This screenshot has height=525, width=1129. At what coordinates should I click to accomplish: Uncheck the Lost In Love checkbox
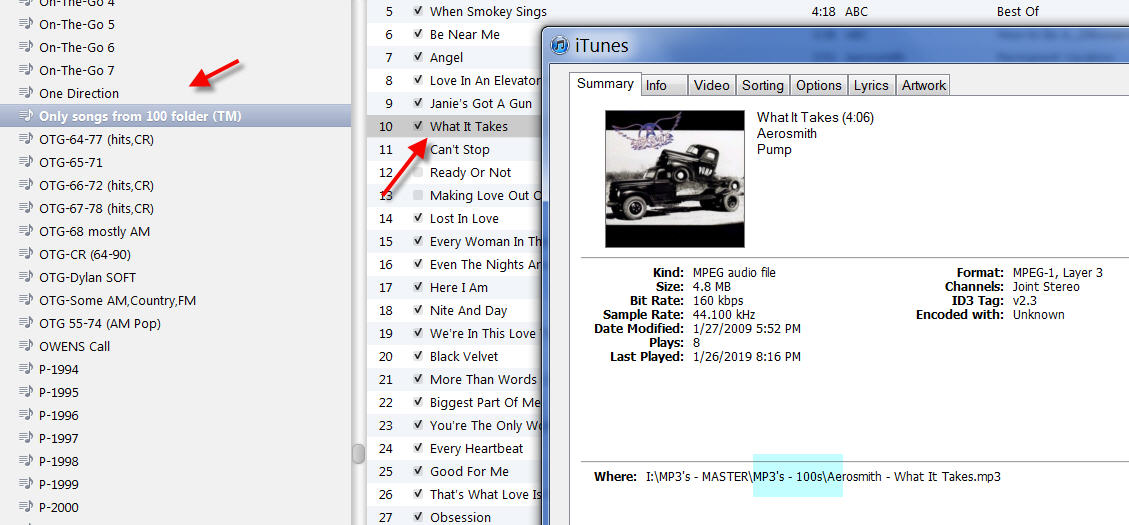coord(418,218)
